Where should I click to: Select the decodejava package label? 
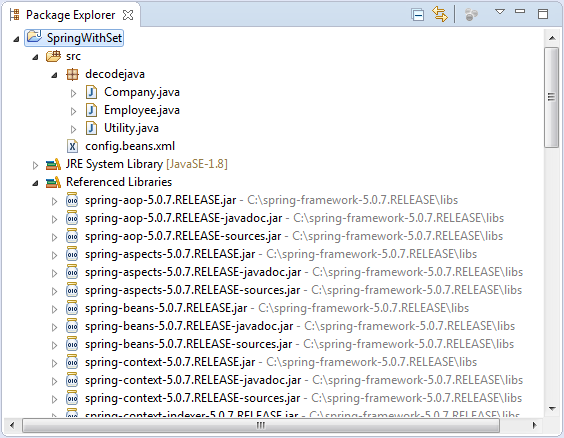115,74
